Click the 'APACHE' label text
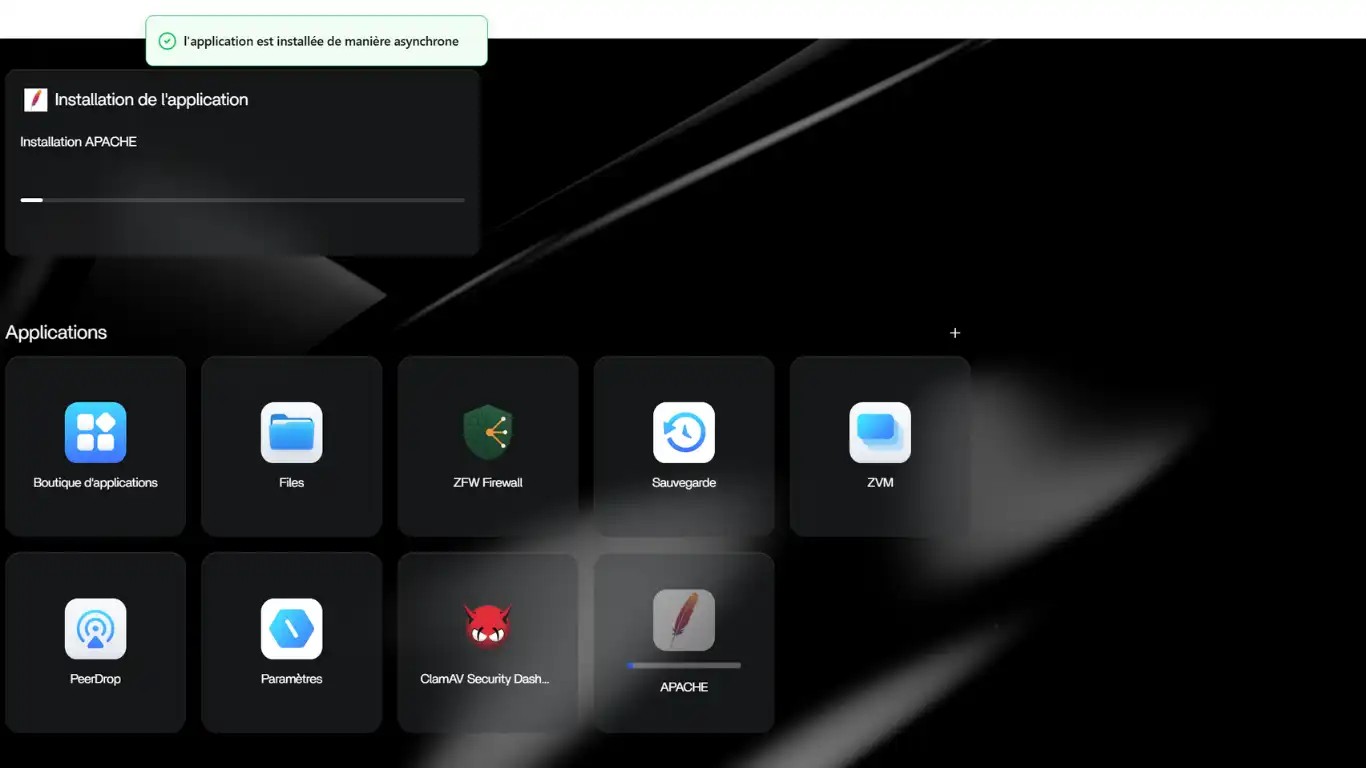The image size is (1366, 768). [684, 687]
